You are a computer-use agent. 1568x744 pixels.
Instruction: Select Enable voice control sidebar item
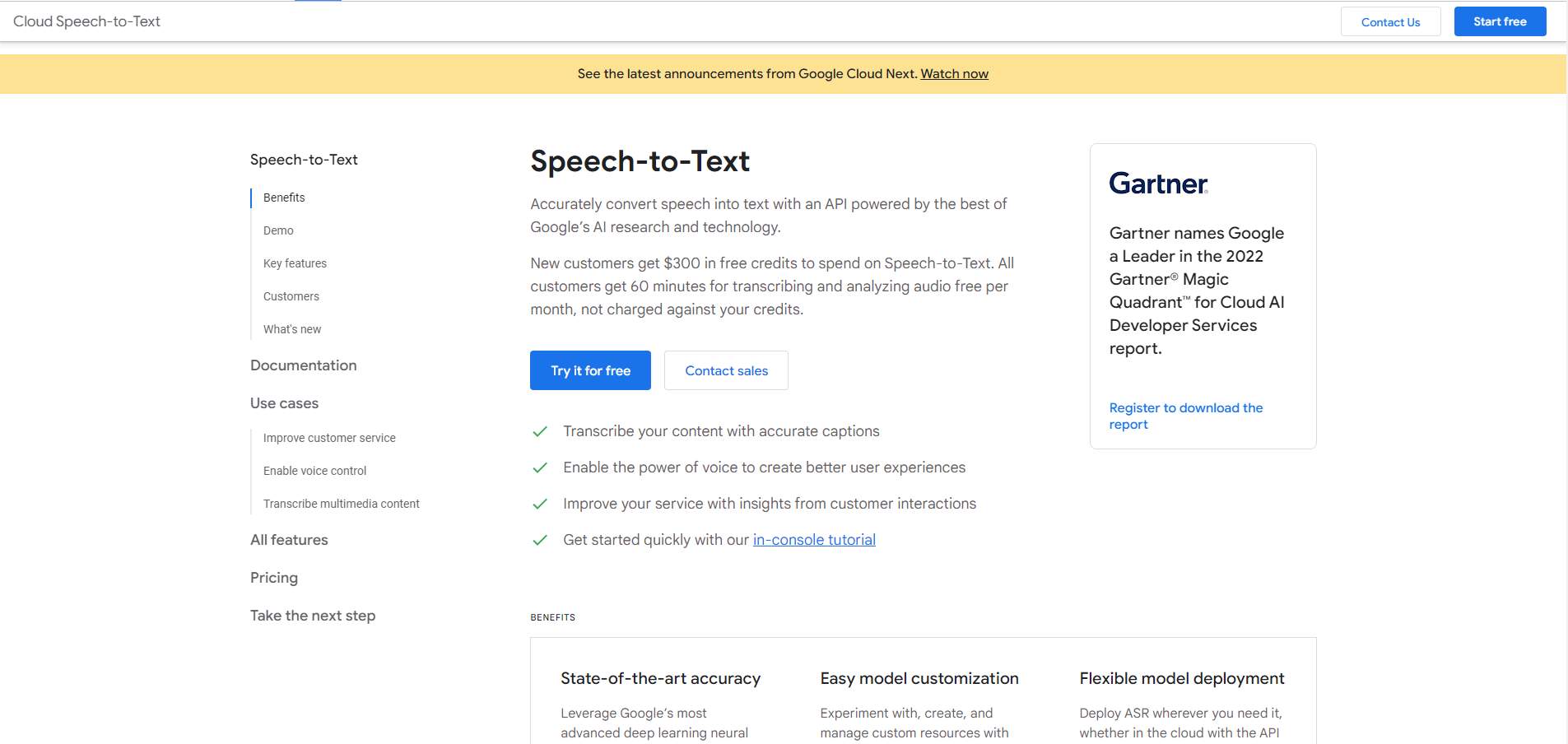point(314,471)
